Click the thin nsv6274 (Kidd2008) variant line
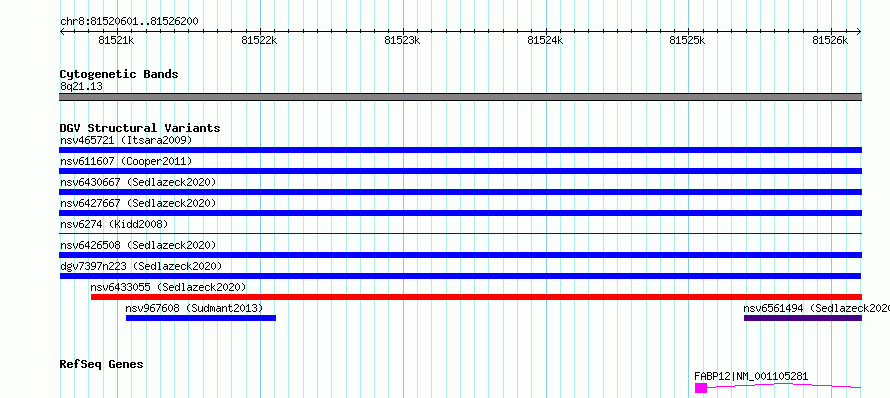 coord(460,233)
